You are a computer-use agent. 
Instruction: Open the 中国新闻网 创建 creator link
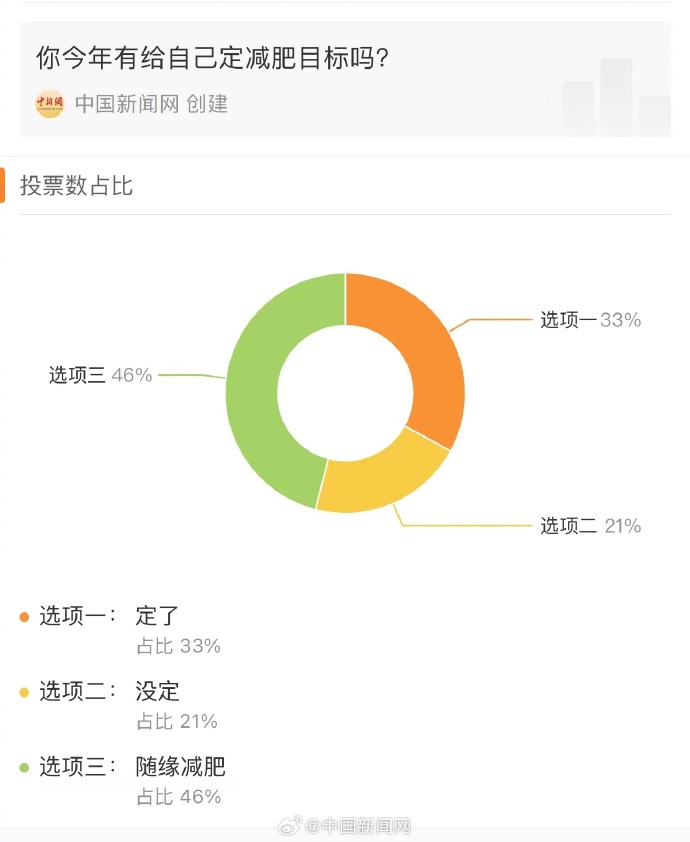click(151, 104)
